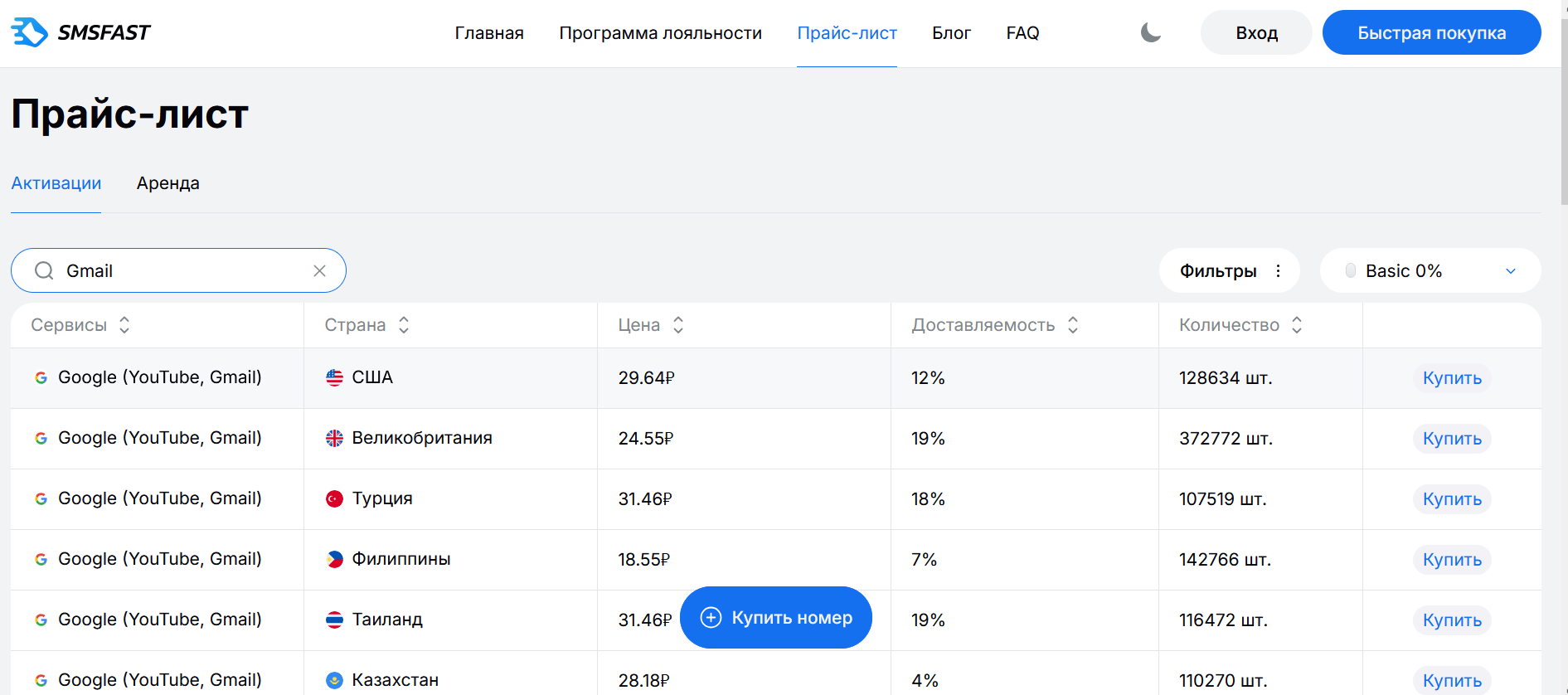The height and width of the screenshot is (695, 1568).
Task: Open the Фильтры button
Action: [x=1229, y=271]
